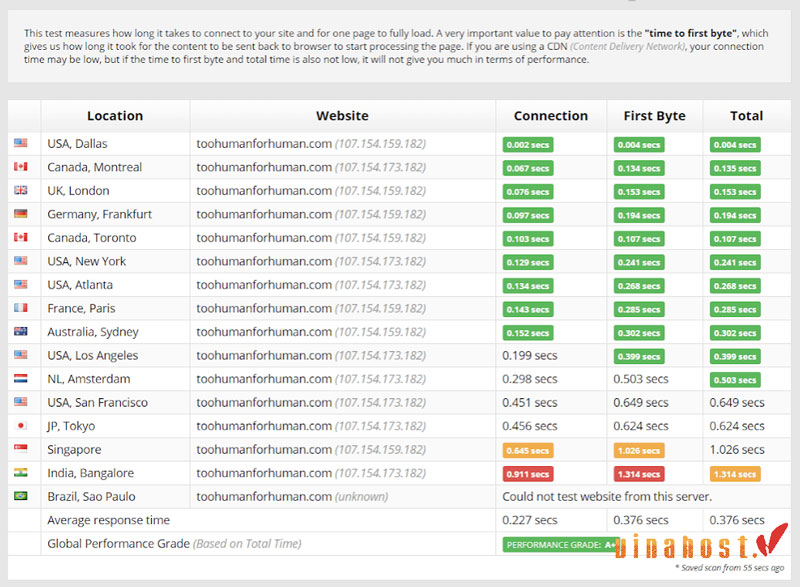The width and height of the screenshot is (800, 587).
Task: Click the Connection column header
Action: 550,116
